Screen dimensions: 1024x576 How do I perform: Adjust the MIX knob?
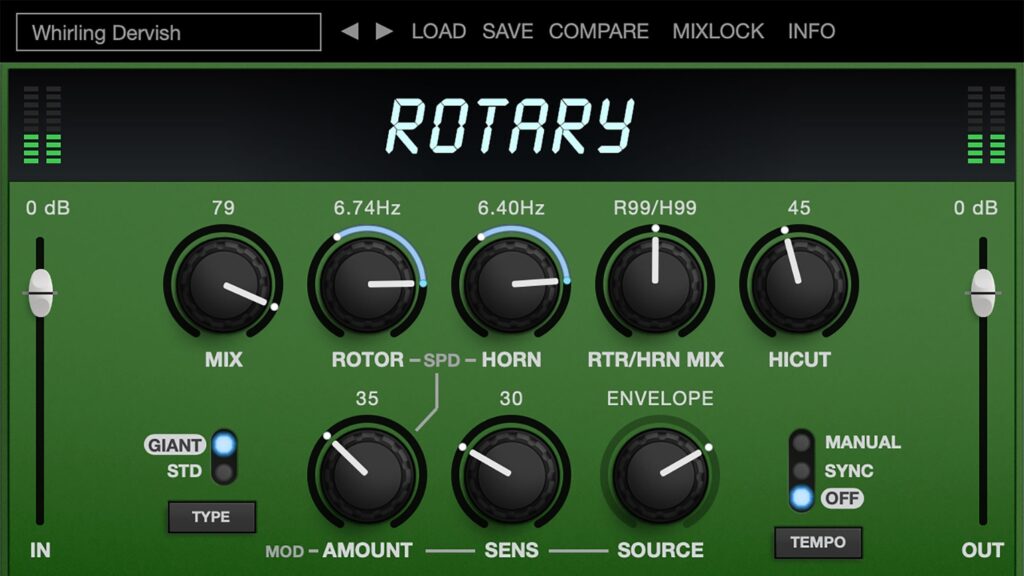pyautogui.click(x=226, y=283)
